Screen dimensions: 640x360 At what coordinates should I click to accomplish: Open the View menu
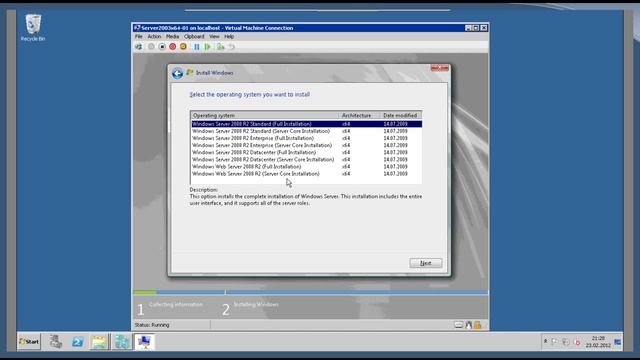pyautogui.click(x=214, y=36)
